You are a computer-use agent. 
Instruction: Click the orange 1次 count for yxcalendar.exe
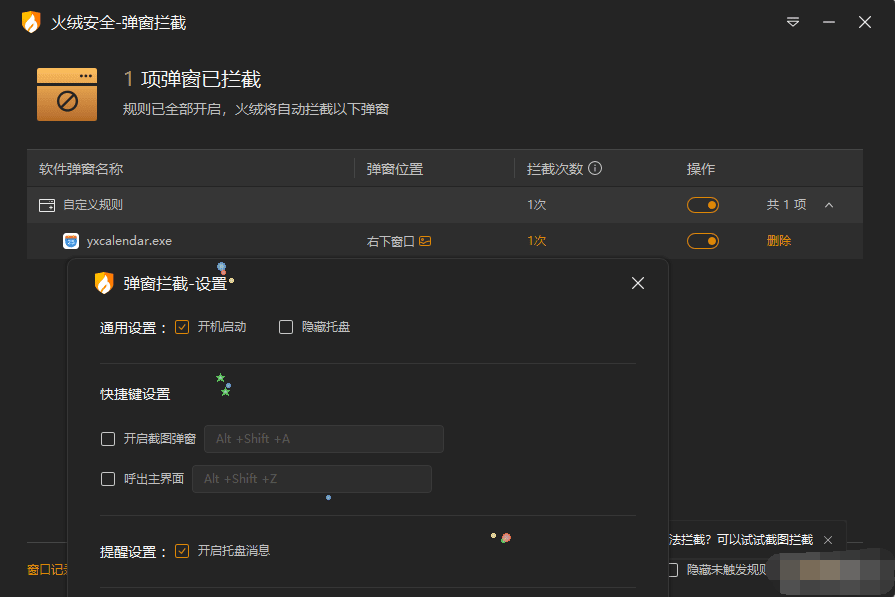pyautogui.click(x=537, y=241)
